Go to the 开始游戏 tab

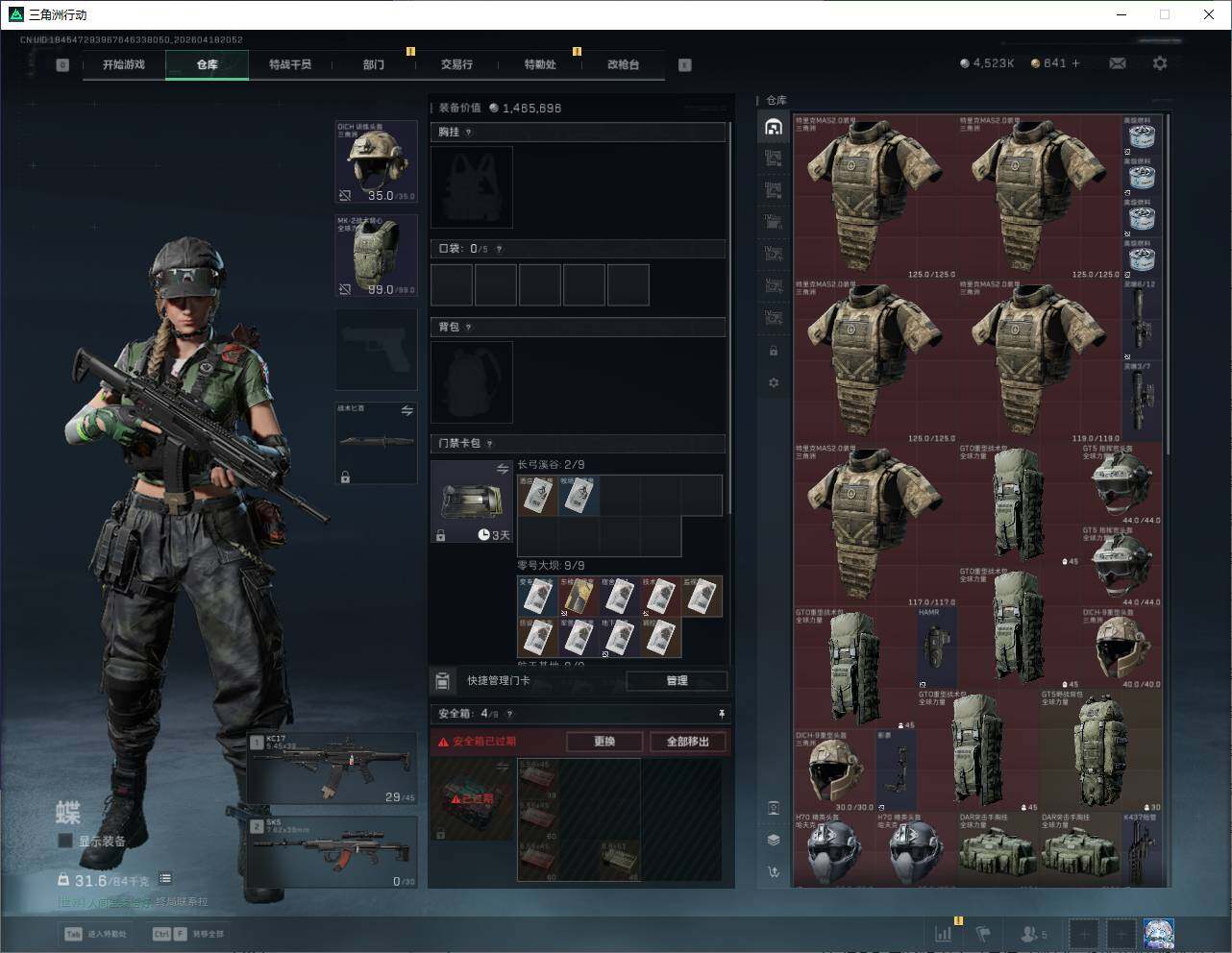[x=124, y=64]
